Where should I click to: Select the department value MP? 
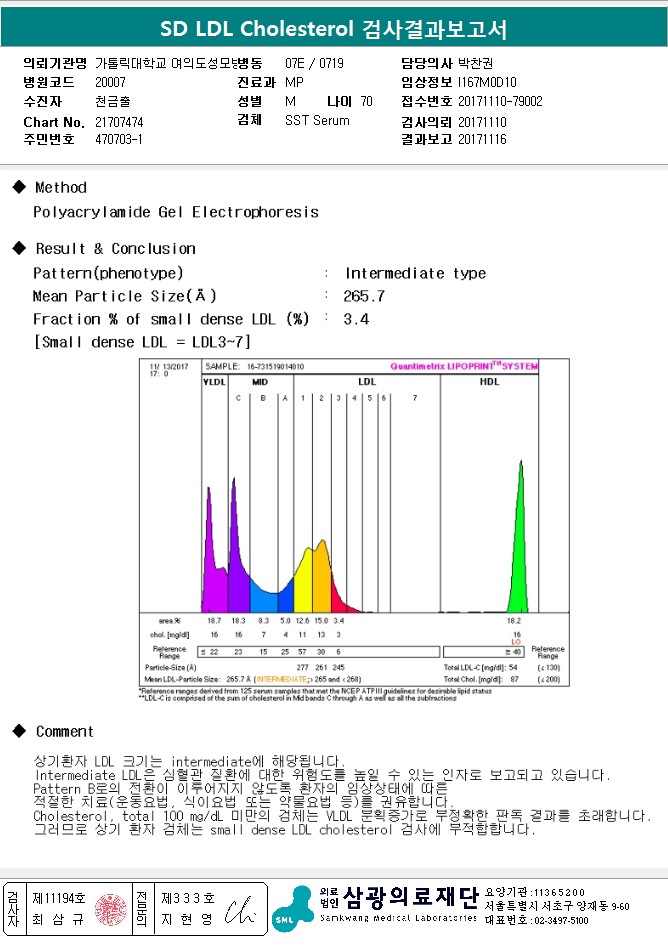point(294,82)
